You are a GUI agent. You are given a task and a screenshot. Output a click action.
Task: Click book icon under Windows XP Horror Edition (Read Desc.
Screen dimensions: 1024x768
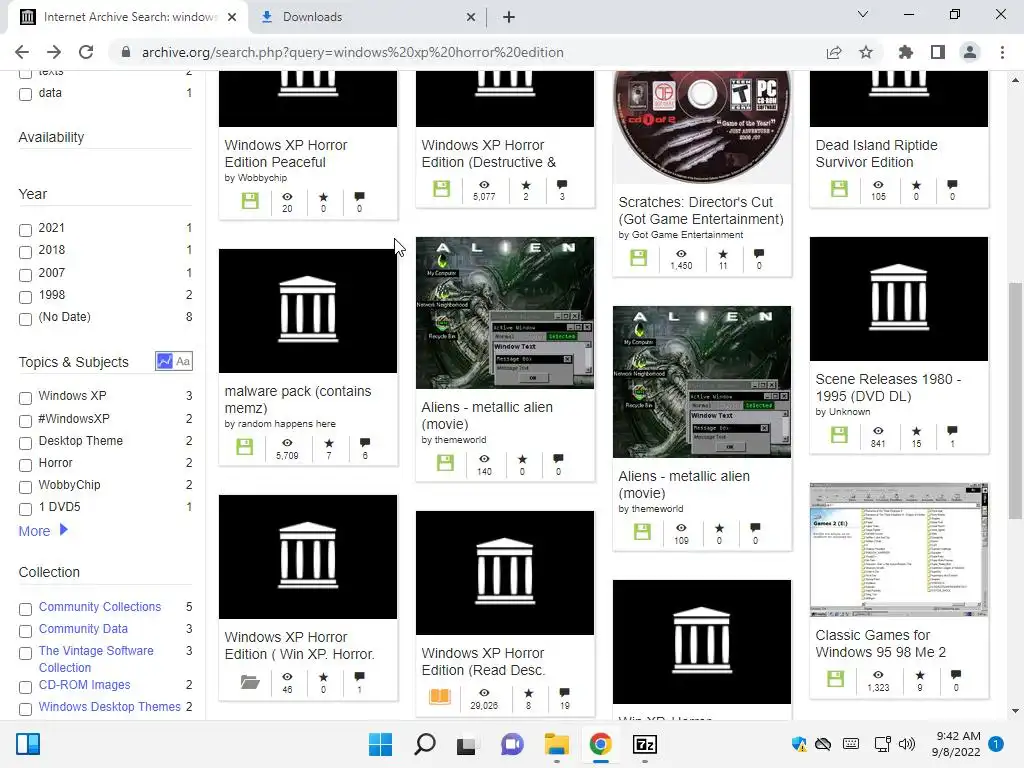[440, 697]
